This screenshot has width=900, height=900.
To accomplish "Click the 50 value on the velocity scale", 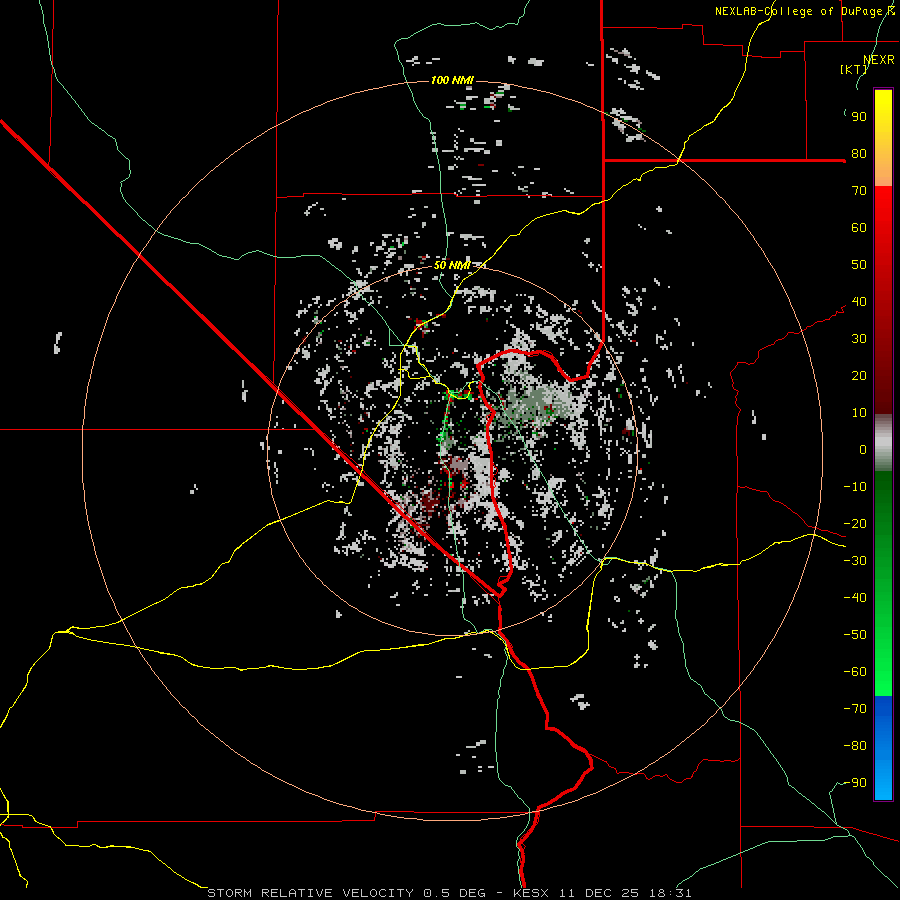I will (859, 265).
